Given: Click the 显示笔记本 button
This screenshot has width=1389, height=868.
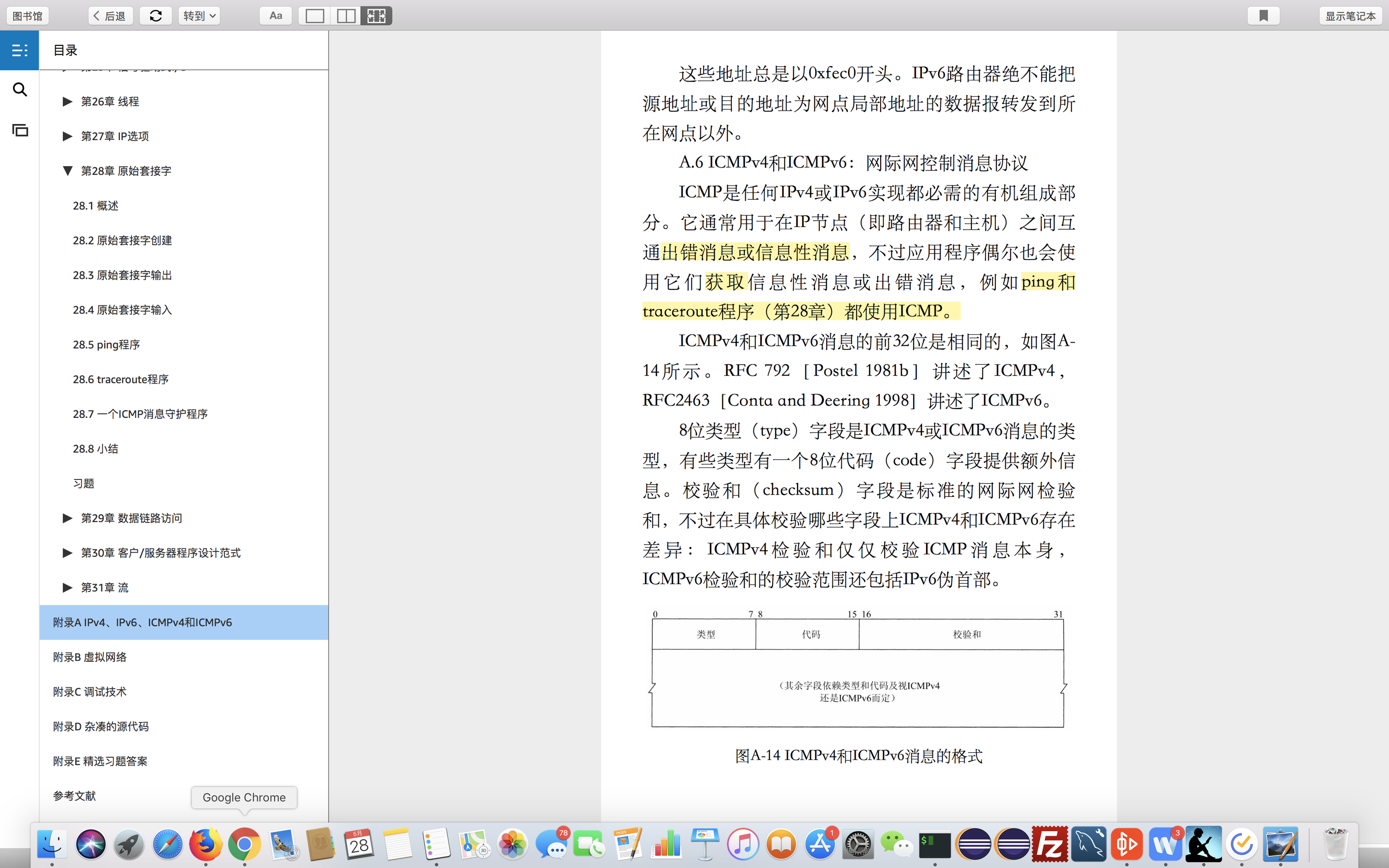Looking at the screenshot, I should [x=1350, y=16].
